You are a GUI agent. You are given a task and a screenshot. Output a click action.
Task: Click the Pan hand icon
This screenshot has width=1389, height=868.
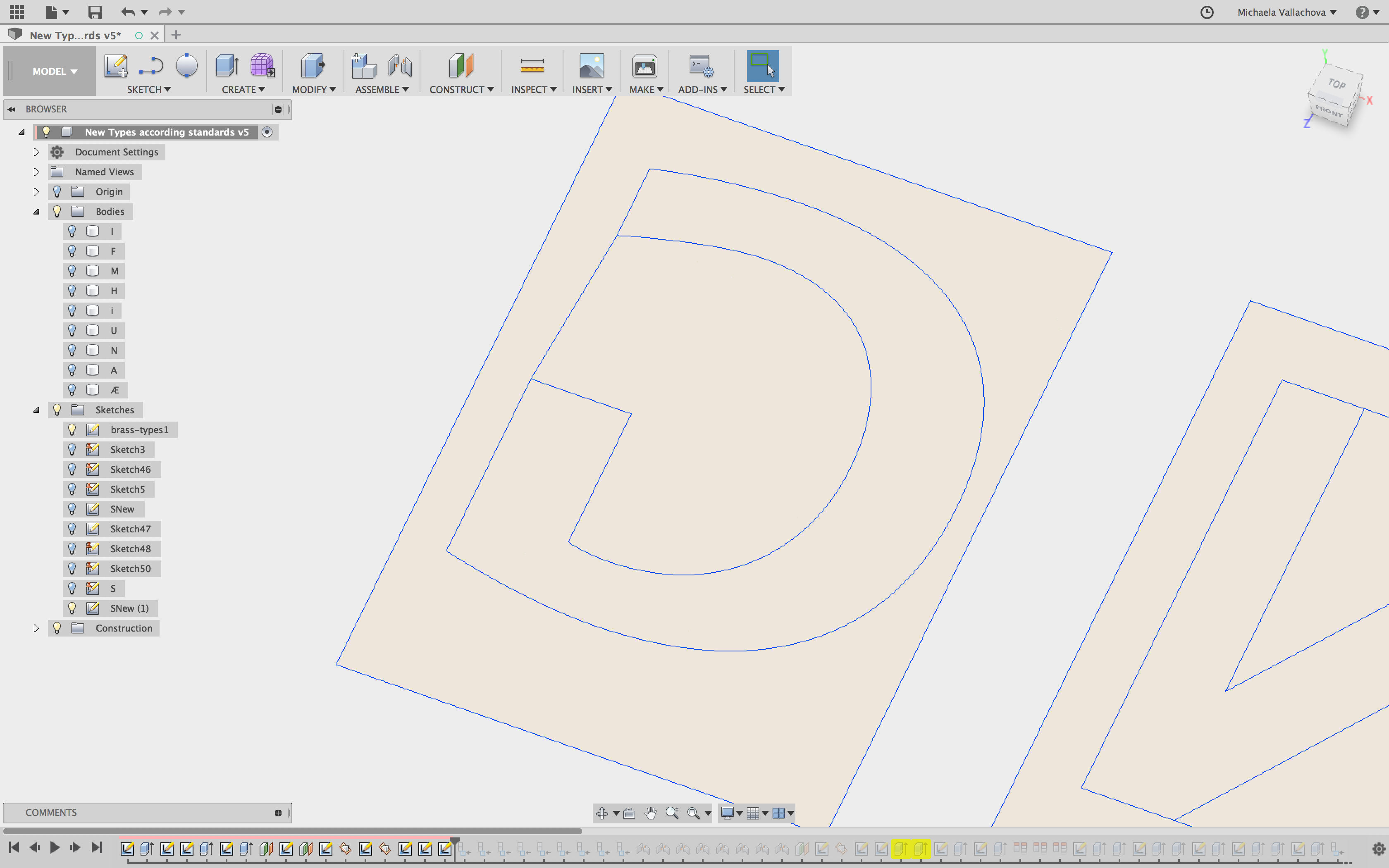pyautogui.click(x=650, y=813)
